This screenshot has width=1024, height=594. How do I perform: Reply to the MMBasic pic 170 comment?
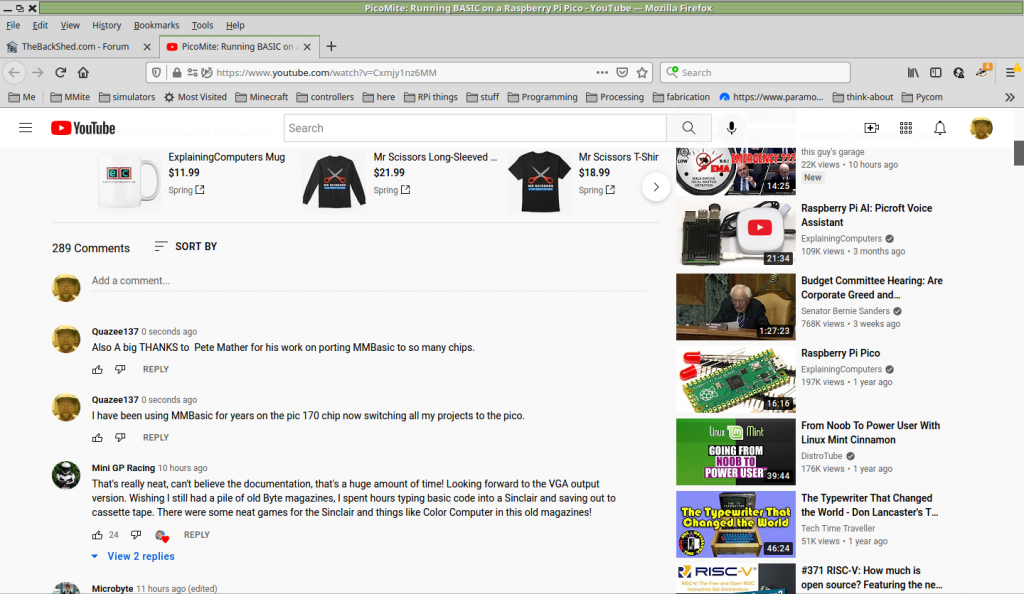[x=155, y=438]
